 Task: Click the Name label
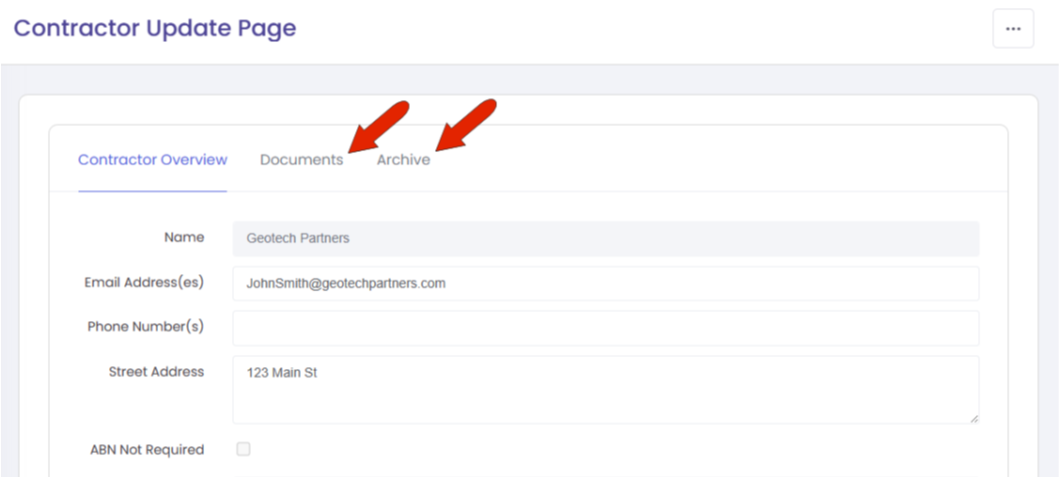[x=184, y=237]
